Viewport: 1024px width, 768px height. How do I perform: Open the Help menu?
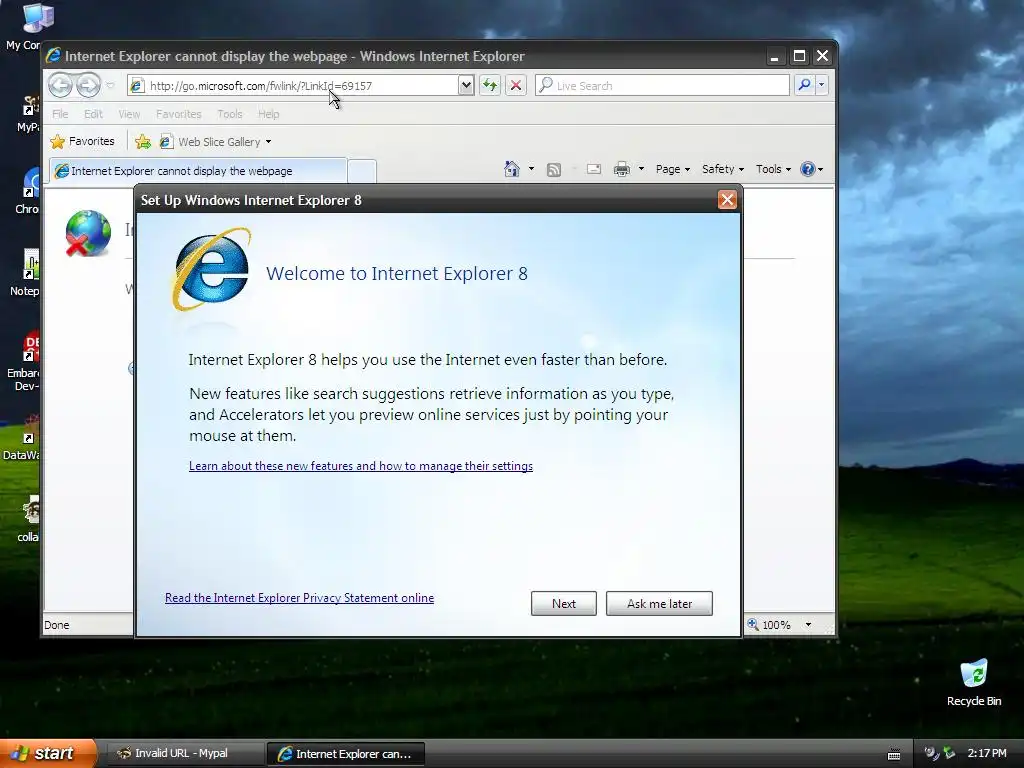click(x=268, y=114)
